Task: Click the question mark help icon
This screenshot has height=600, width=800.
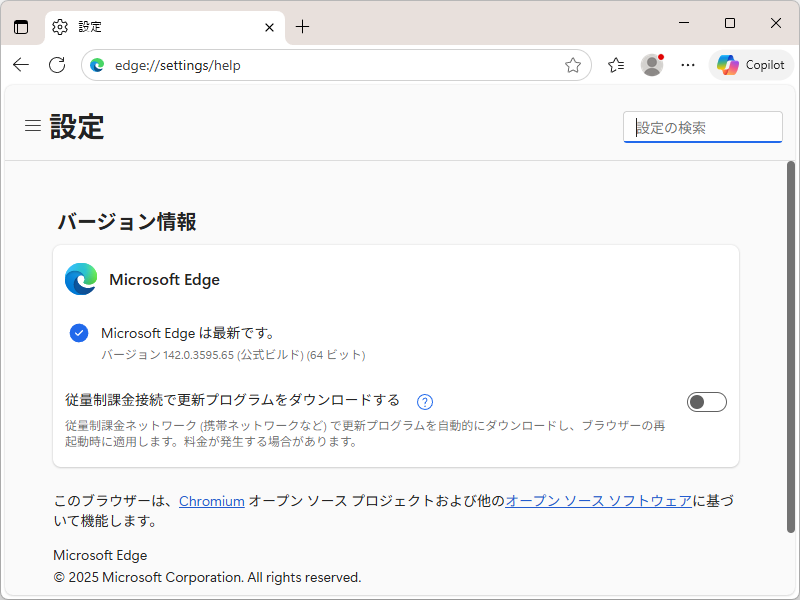Action: (x=424, y=401)
